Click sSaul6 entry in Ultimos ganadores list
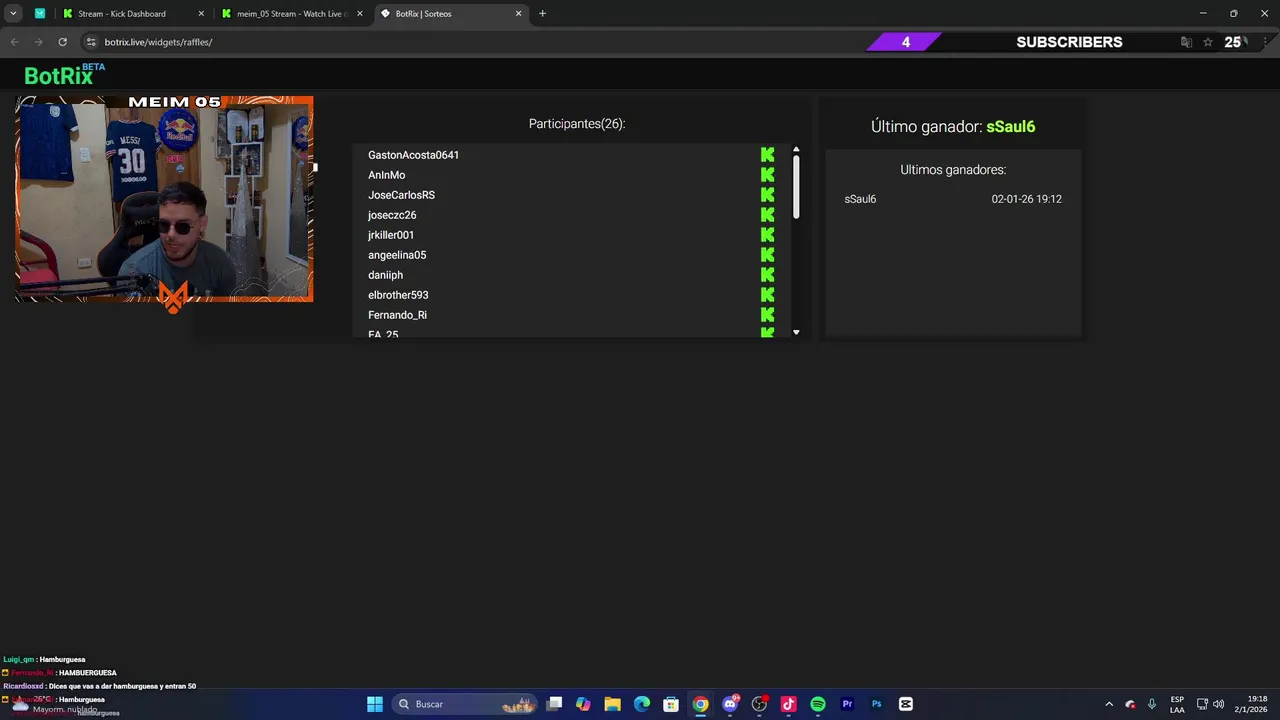 tap(860, 199)
